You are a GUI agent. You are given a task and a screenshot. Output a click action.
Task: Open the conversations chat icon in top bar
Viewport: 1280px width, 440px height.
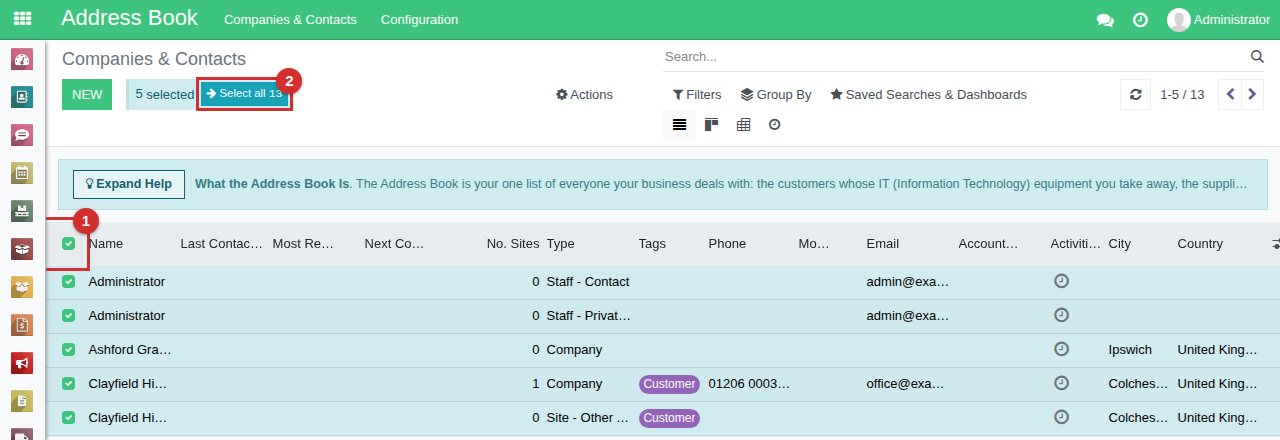[x=1105, y=20]
